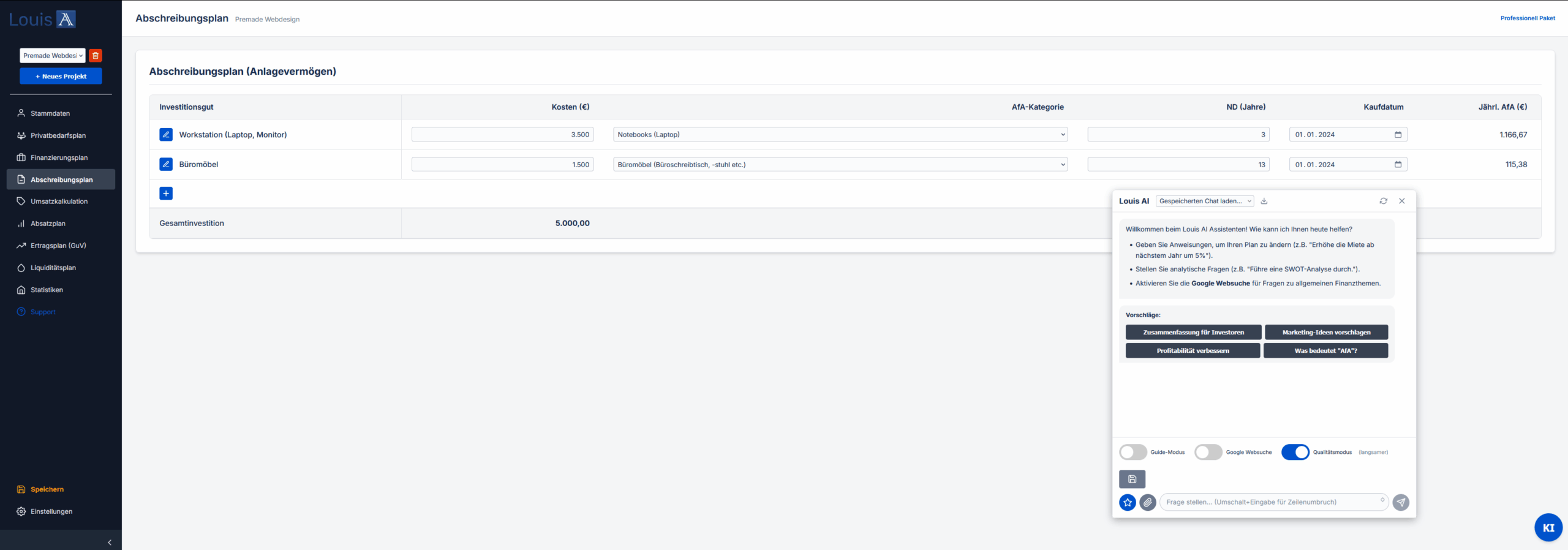The height and width of the screenshot is (550, 1568).
Task: Click the paperclip attachment icon
Action: tap(1148, 502)
